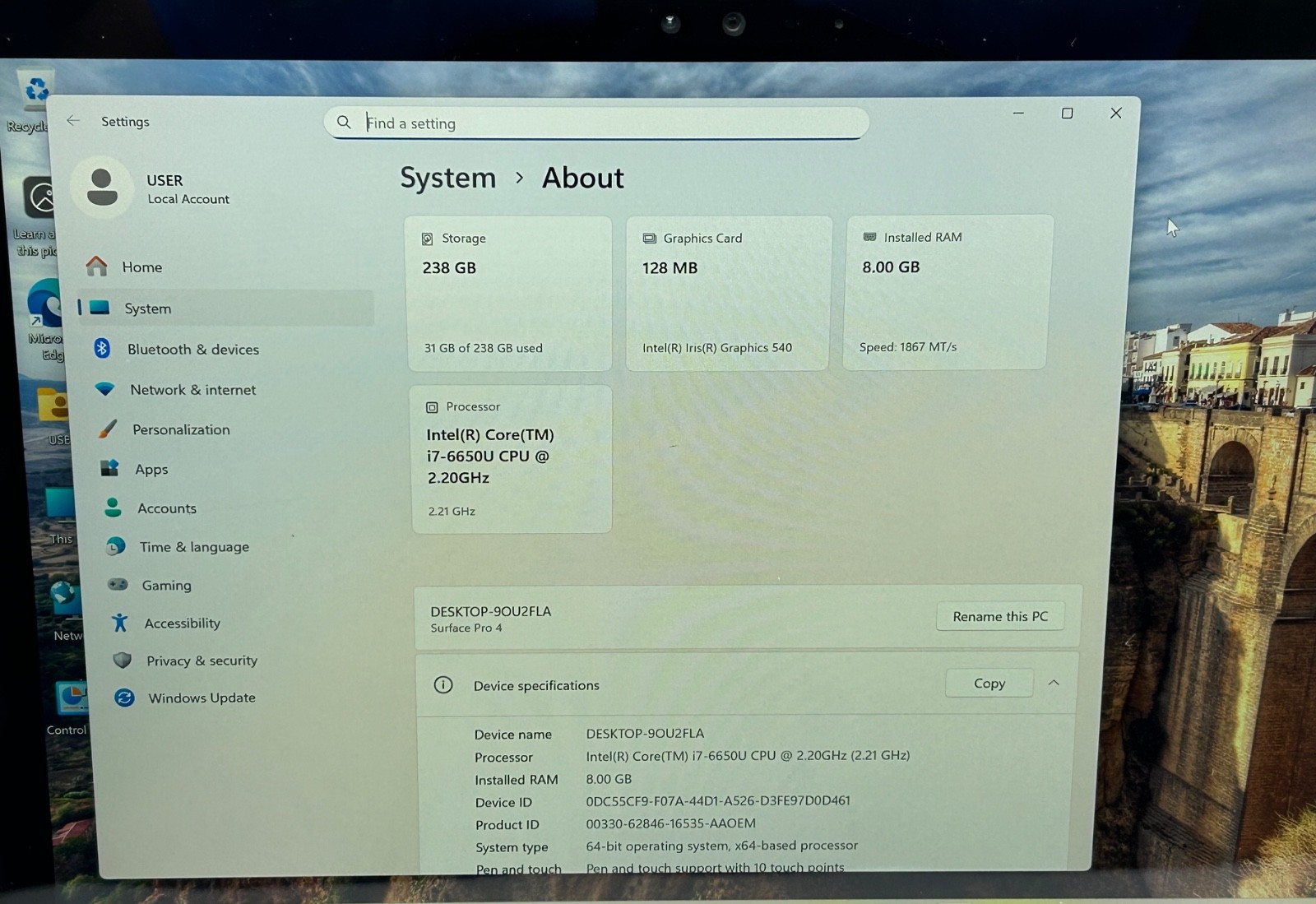Select the Product ID value 00330-62846-16535-AAOEM

tap(670, 823)
